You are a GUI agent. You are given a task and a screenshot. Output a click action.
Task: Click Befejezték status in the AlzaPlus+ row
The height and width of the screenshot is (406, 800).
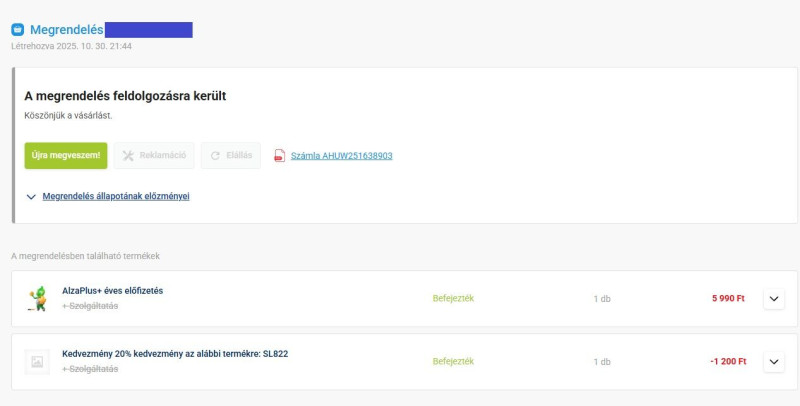pyautogui.click(x=453, y=298)
